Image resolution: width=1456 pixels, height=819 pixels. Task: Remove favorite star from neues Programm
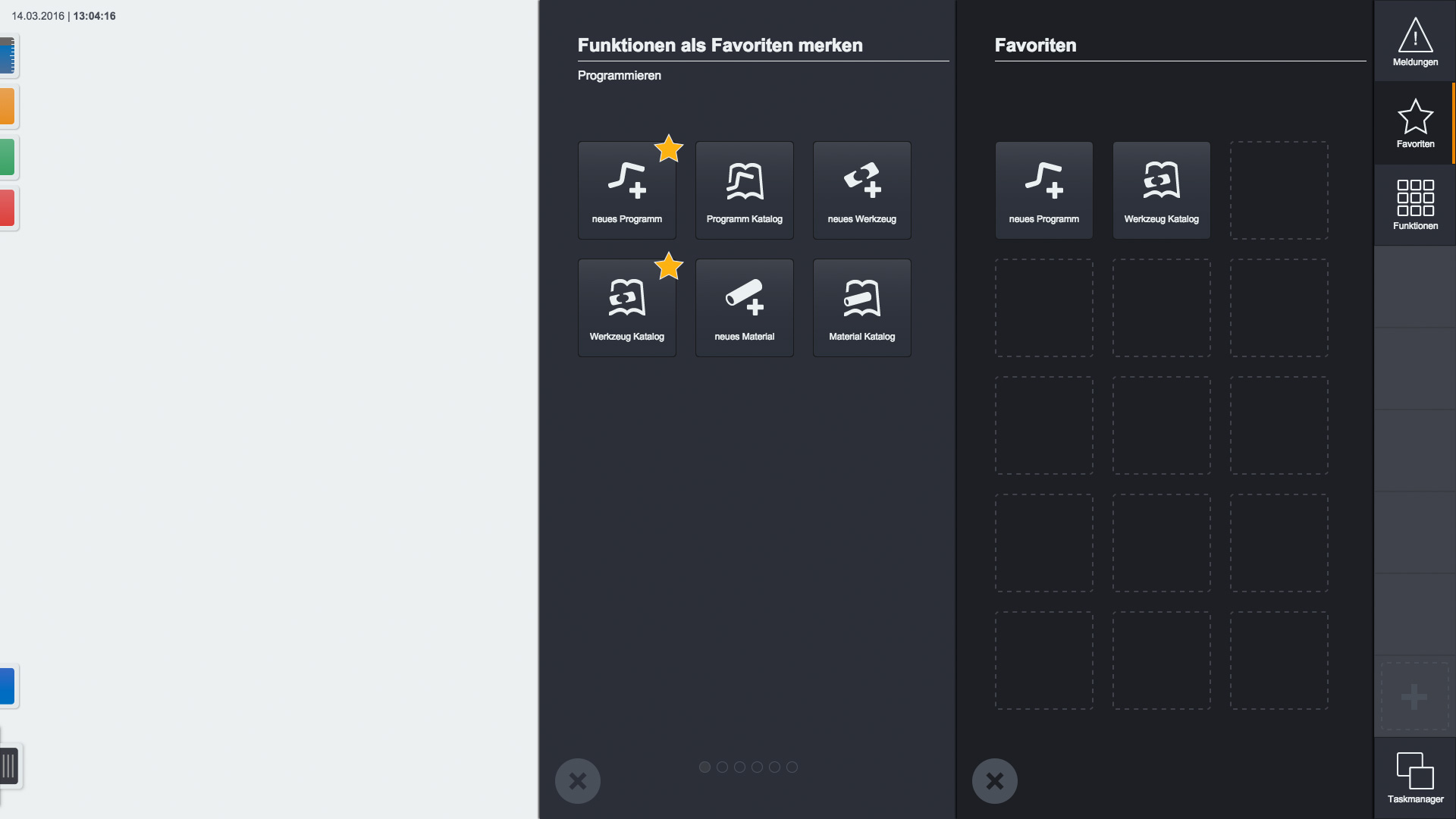coord(669,149)
